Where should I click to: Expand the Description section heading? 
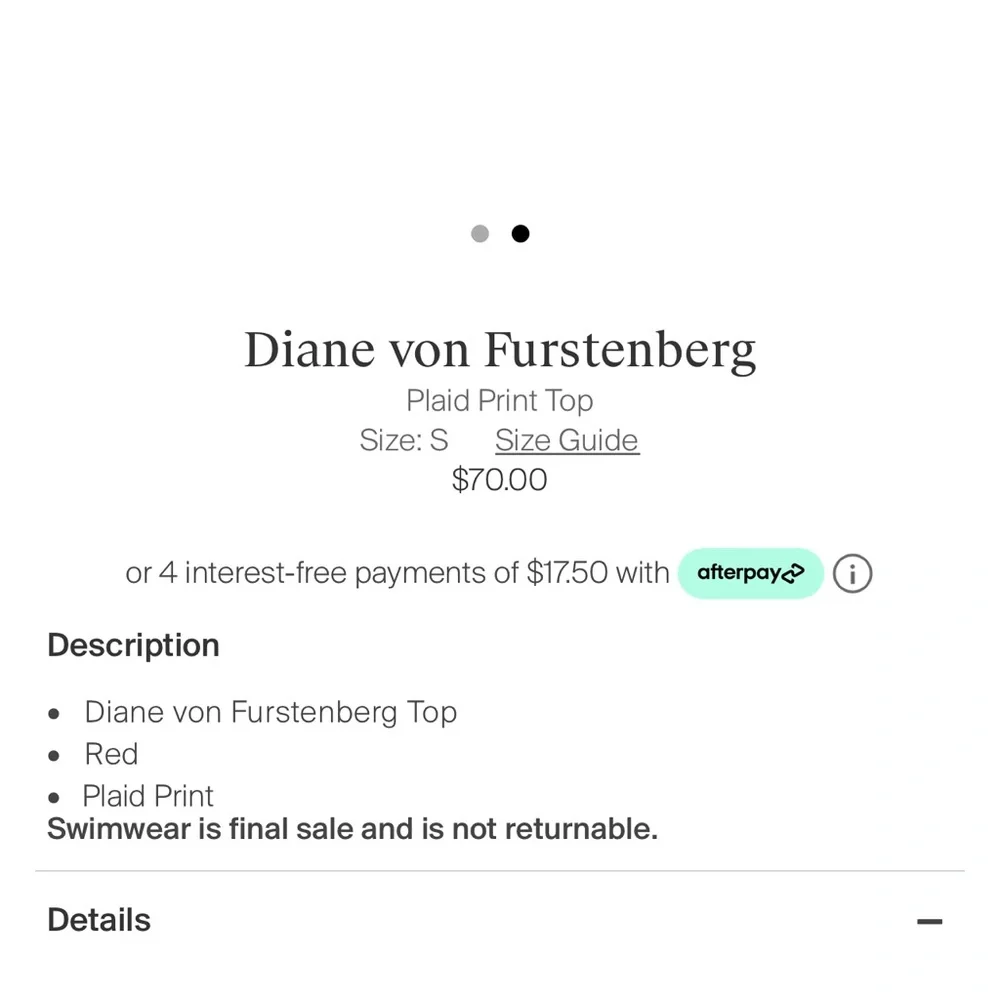pyautogui.click(x=133, y=645)
